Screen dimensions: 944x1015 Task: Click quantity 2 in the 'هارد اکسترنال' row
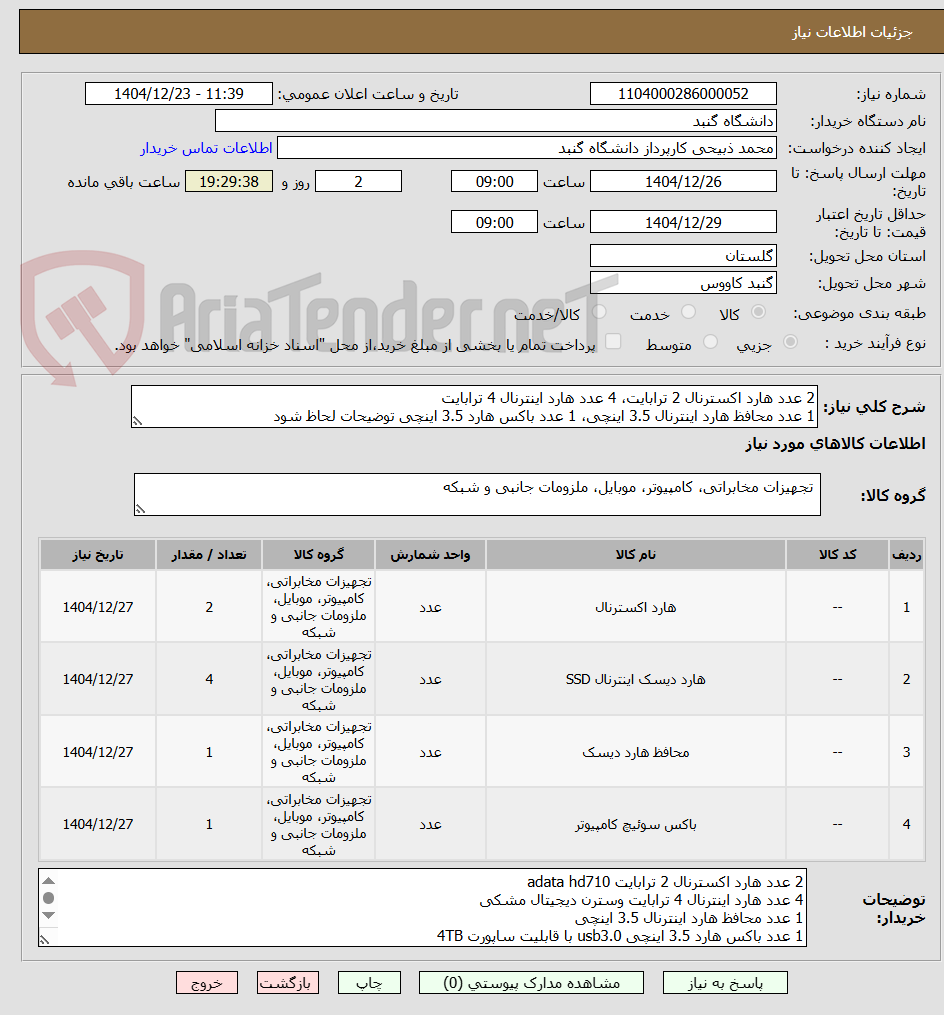pyautogui.click(x=208, y=607)
